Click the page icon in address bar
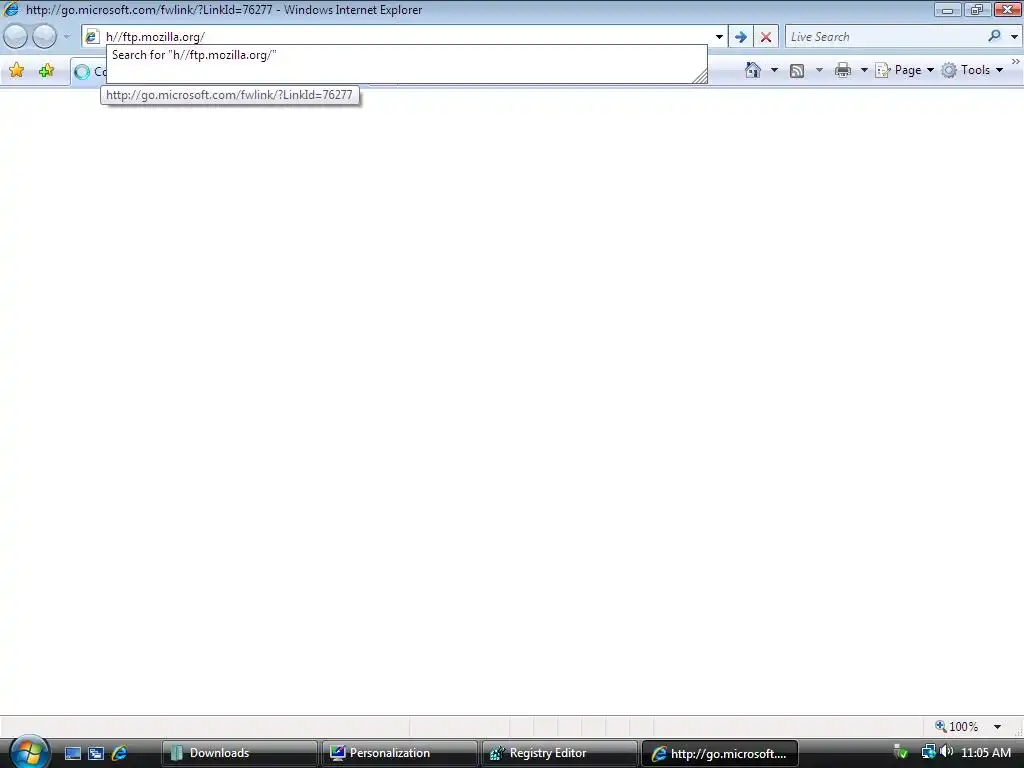1024x768 pixels. pyautogui.click(x=92, y=37)
